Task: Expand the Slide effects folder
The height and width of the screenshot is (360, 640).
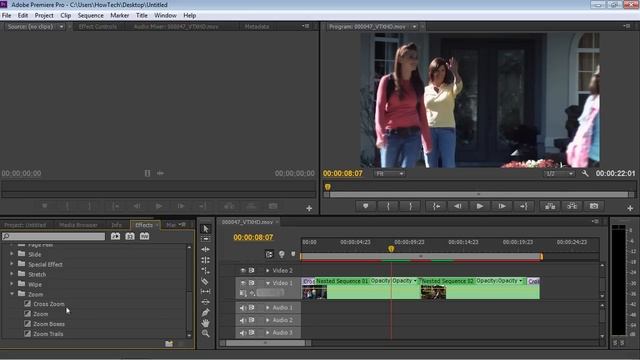Action: (x=12, y=254)
